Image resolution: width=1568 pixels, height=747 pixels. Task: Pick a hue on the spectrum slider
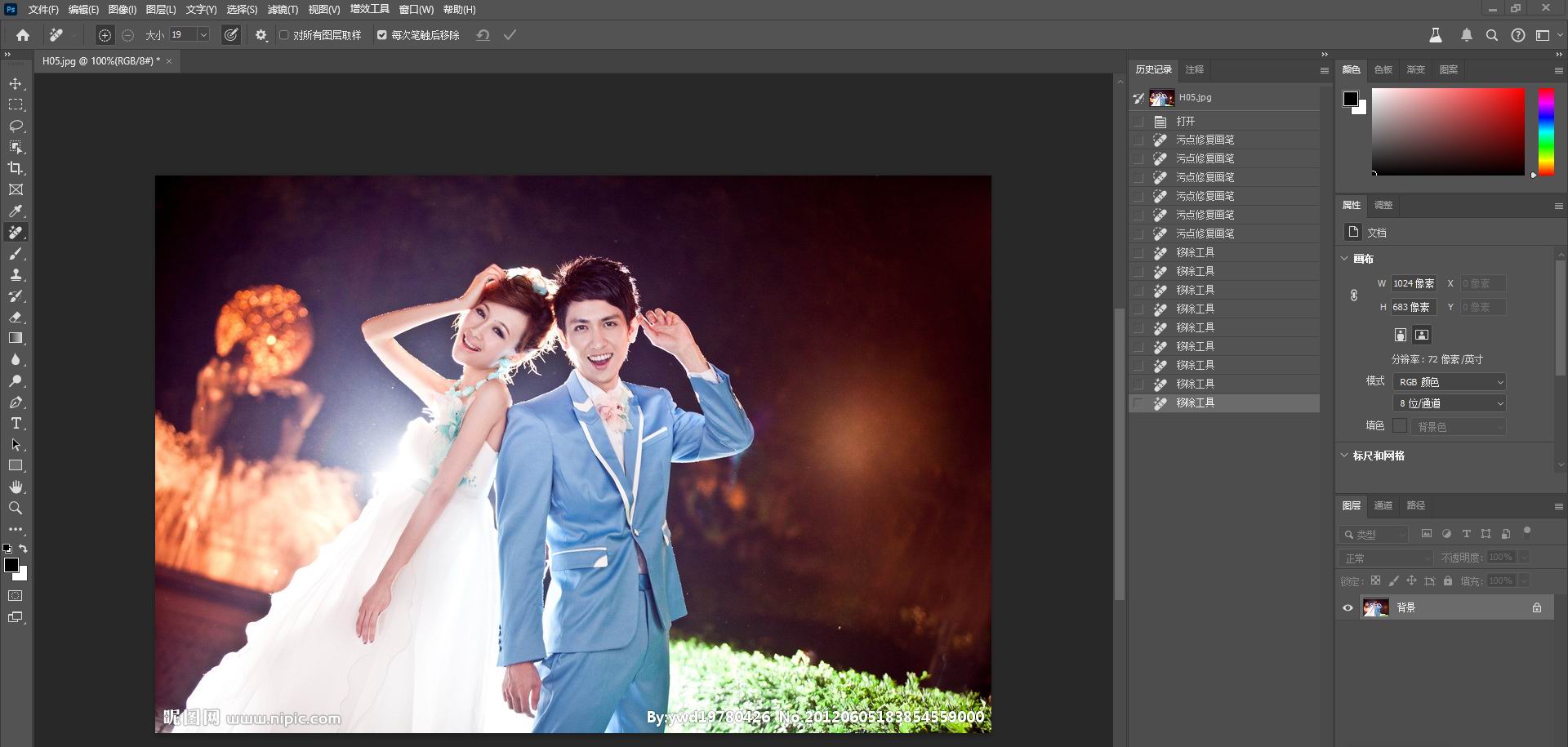point(1546,131)
